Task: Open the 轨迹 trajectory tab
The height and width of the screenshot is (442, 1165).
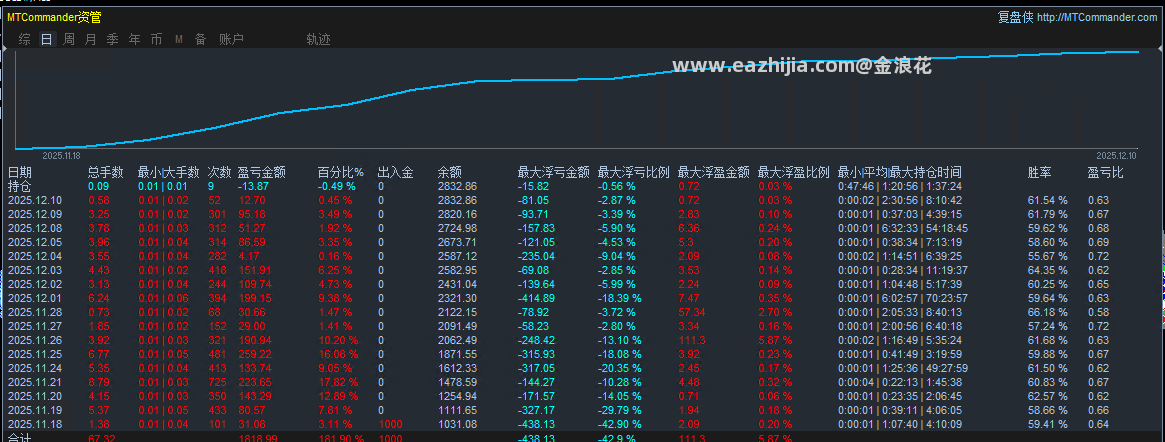Action: click(318, 39)
